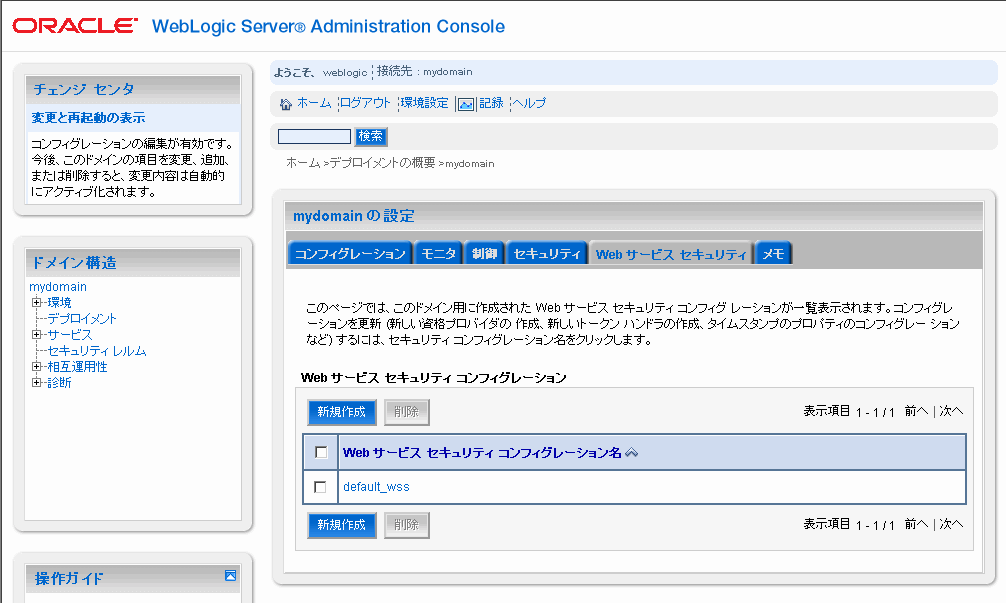Open セキュリティ レルム in the domain tree
This screenshot has width=1006, height=603.
(x=97, y=350)
